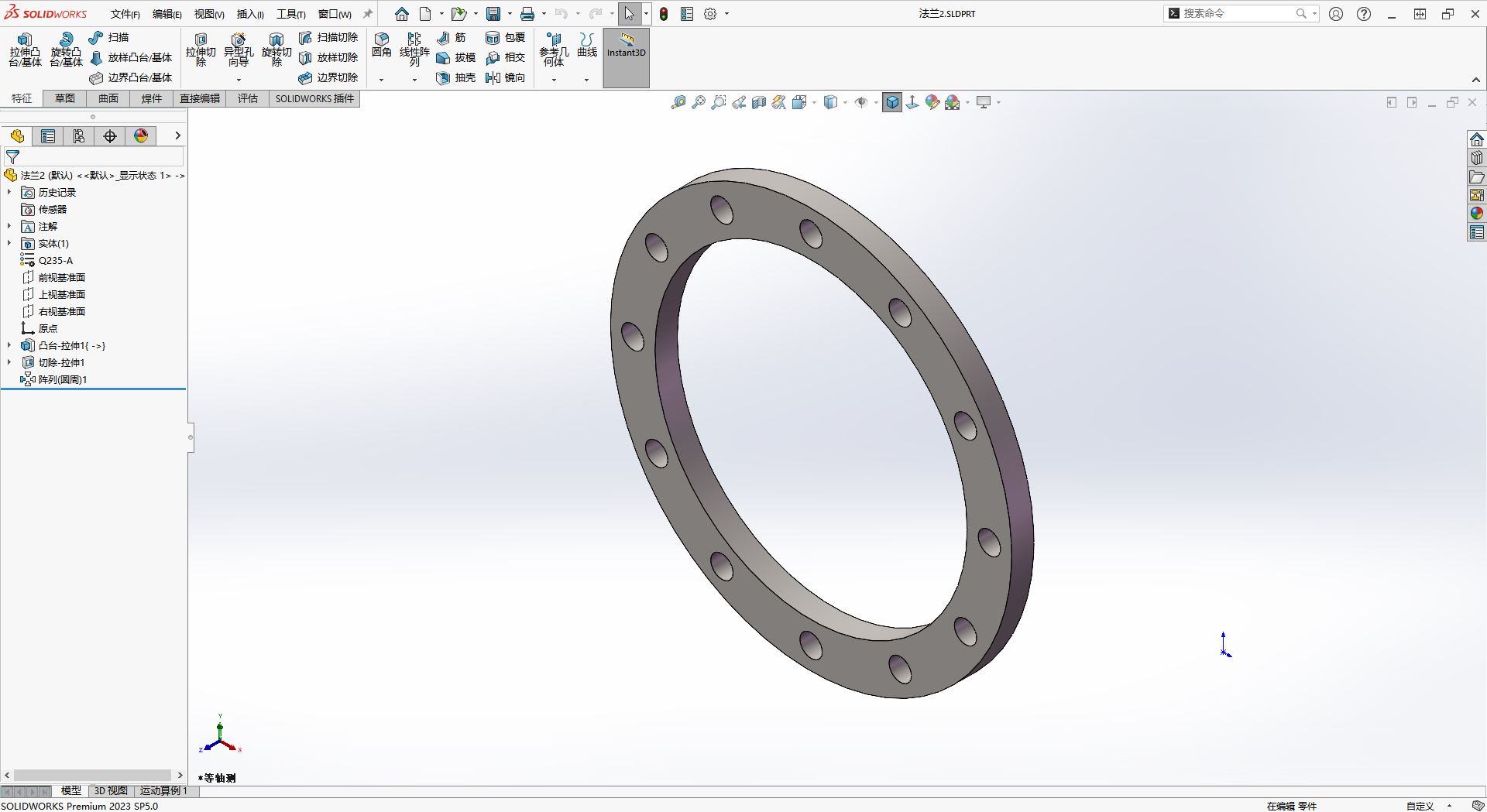Open the 视图(V) menu
Viewport: 1487px width, 812px height.
pos(209,14)
